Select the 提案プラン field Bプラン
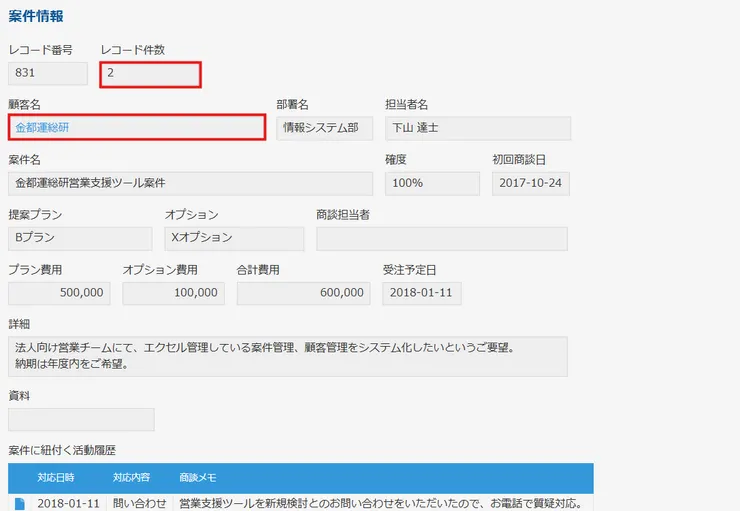The image size is (740, 511). coord(81,238)
